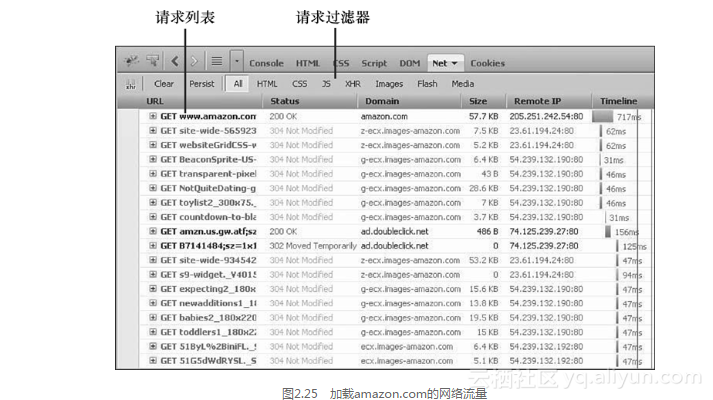713x400 pixels.
Task: Sort by the Size column header
Action: tap(478, 101)
